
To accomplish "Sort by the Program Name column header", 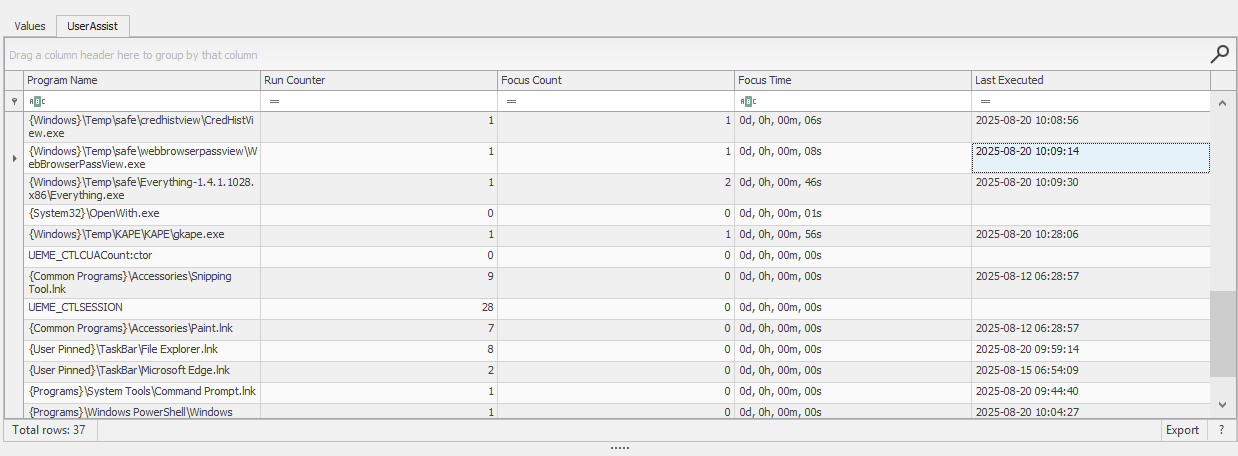I will (x=141, y=80).
